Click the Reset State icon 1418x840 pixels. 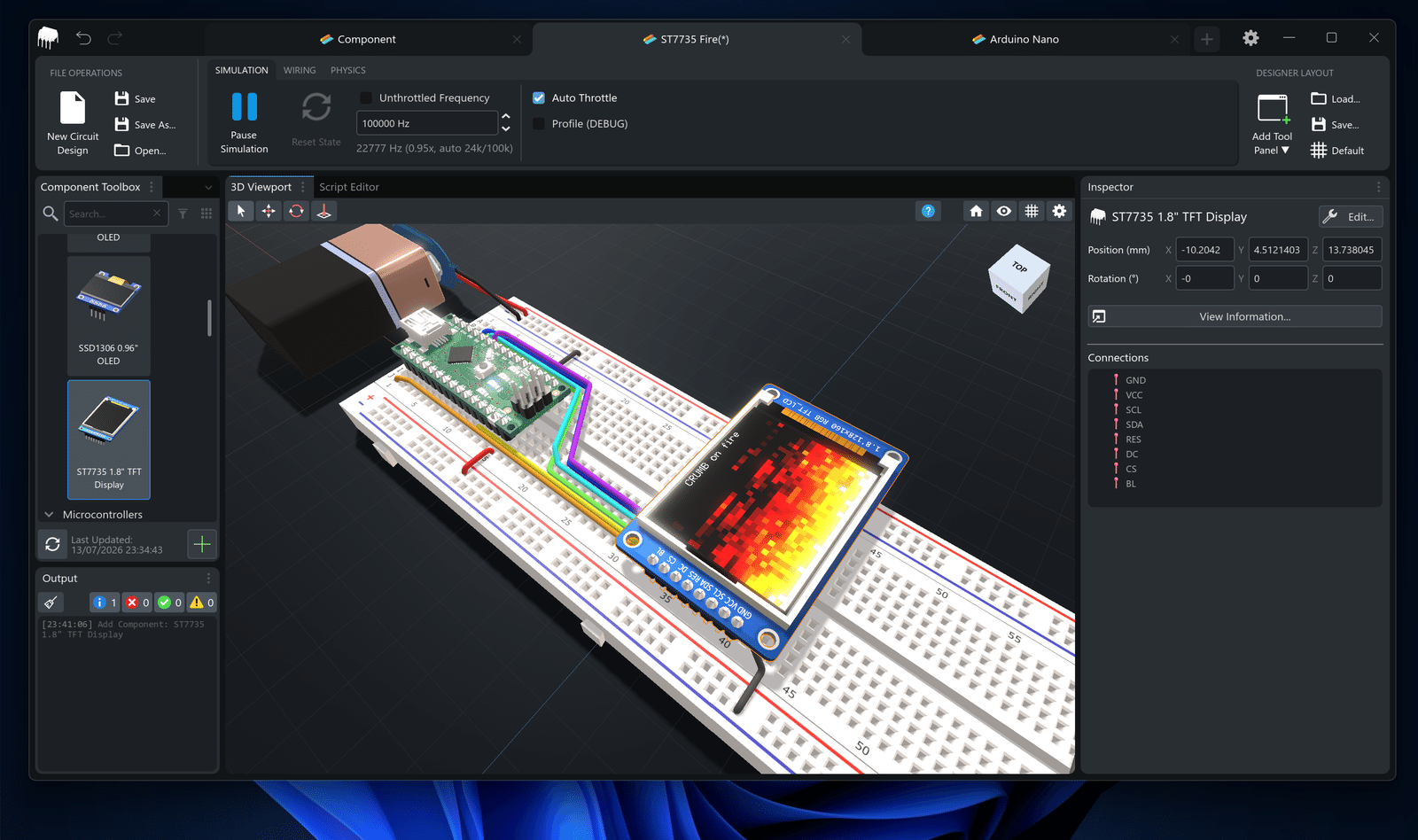click(x=316, y=107)
